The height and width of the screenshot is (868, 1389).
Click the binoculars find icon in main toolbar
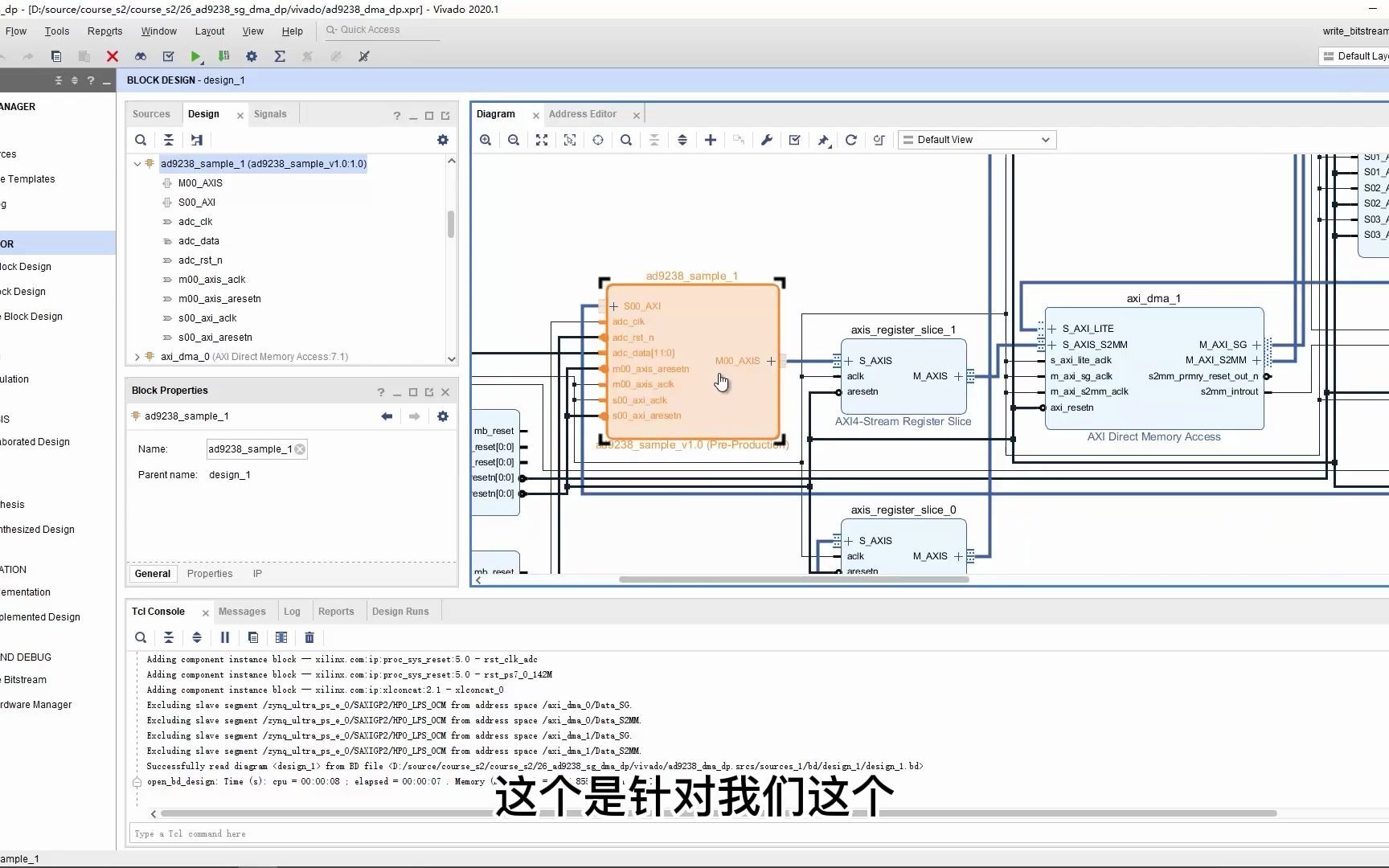coord(141,56)
